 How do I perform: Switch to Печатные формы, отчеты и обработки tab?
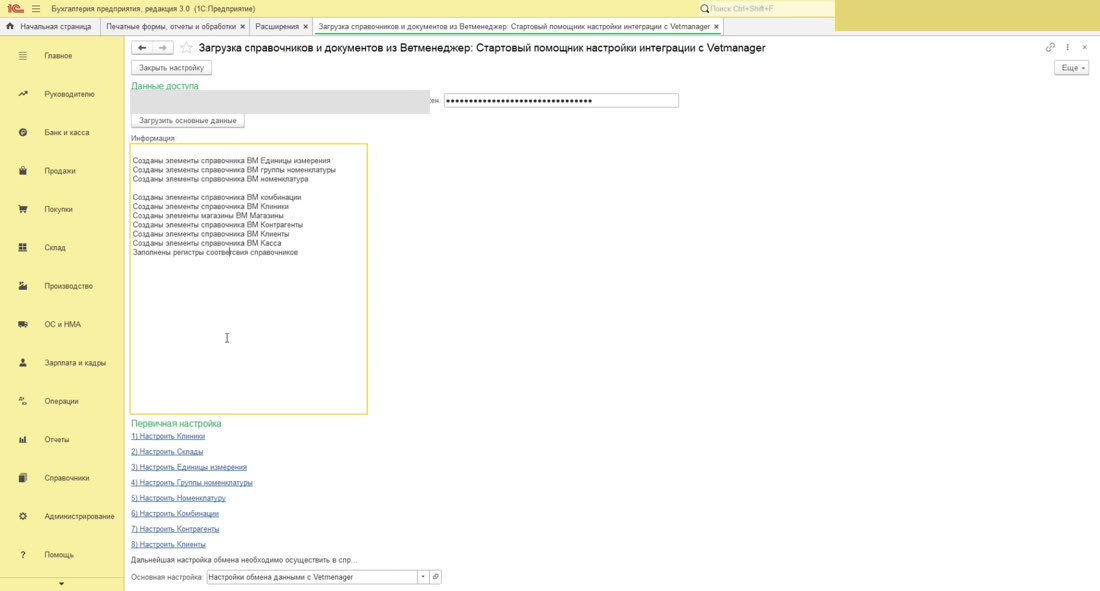[171, 27]
